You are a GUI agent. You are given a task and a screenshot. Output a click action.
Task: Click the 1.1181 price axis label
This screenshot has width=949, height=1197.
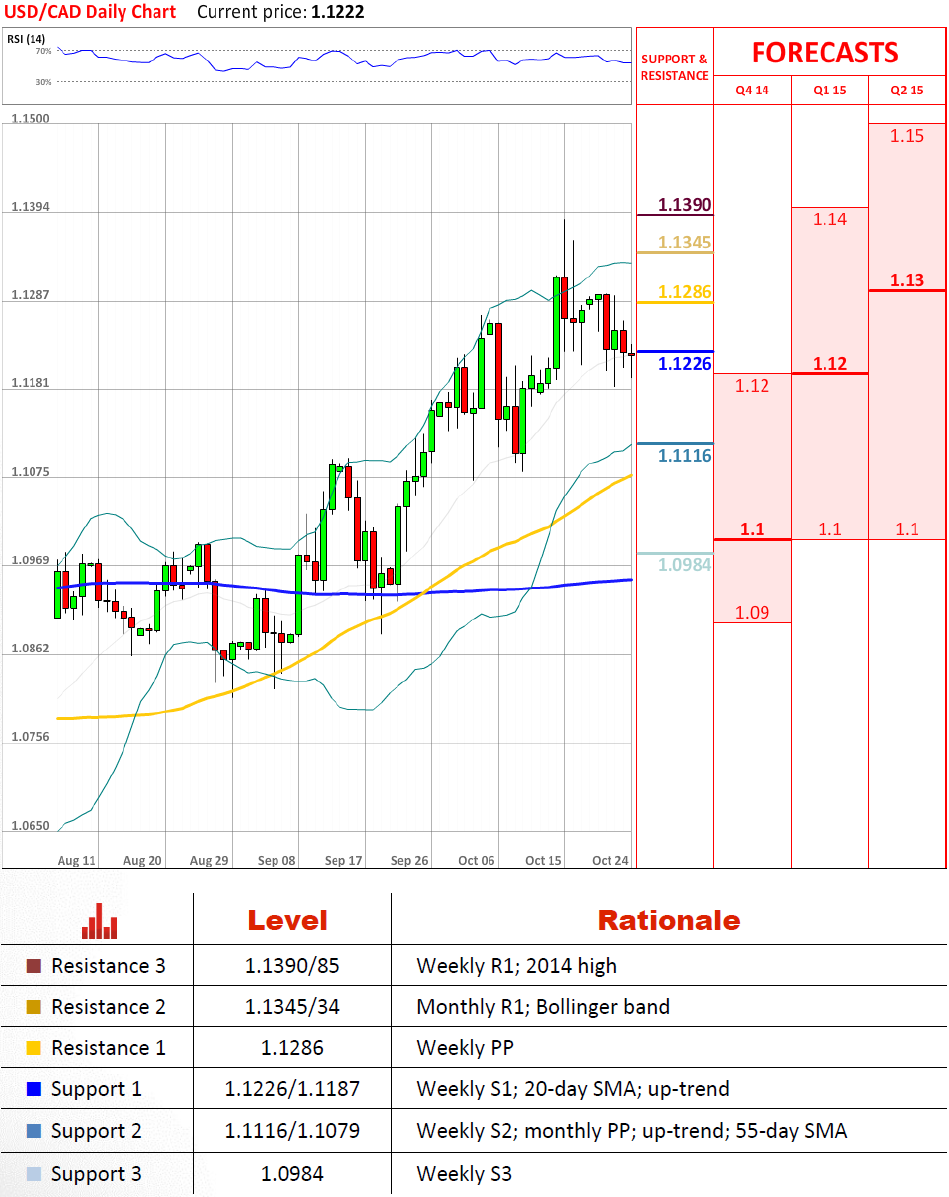[31, 382]
